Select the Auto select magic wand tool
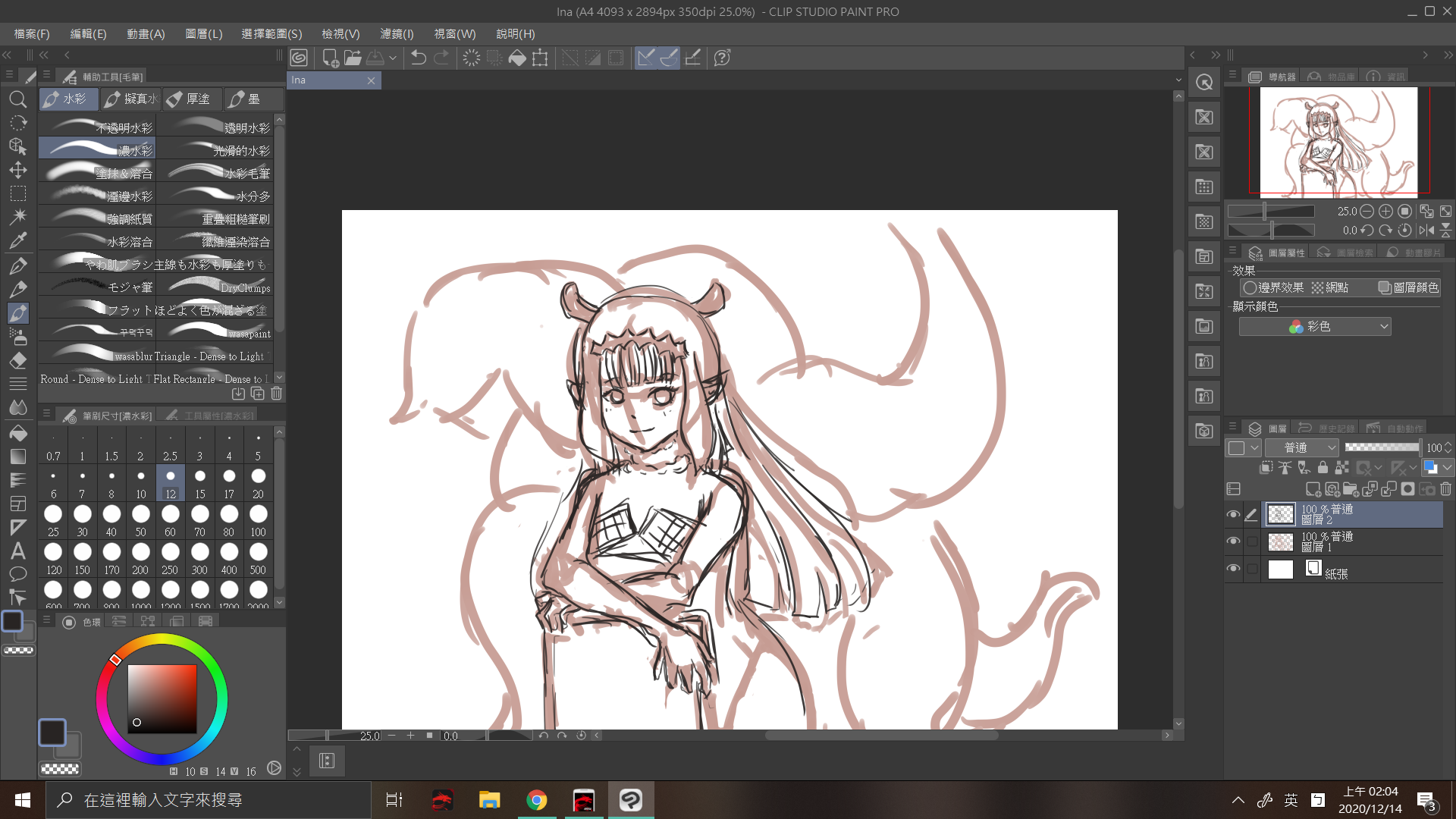The image size is (1456, 819). (x=17, y=217)
